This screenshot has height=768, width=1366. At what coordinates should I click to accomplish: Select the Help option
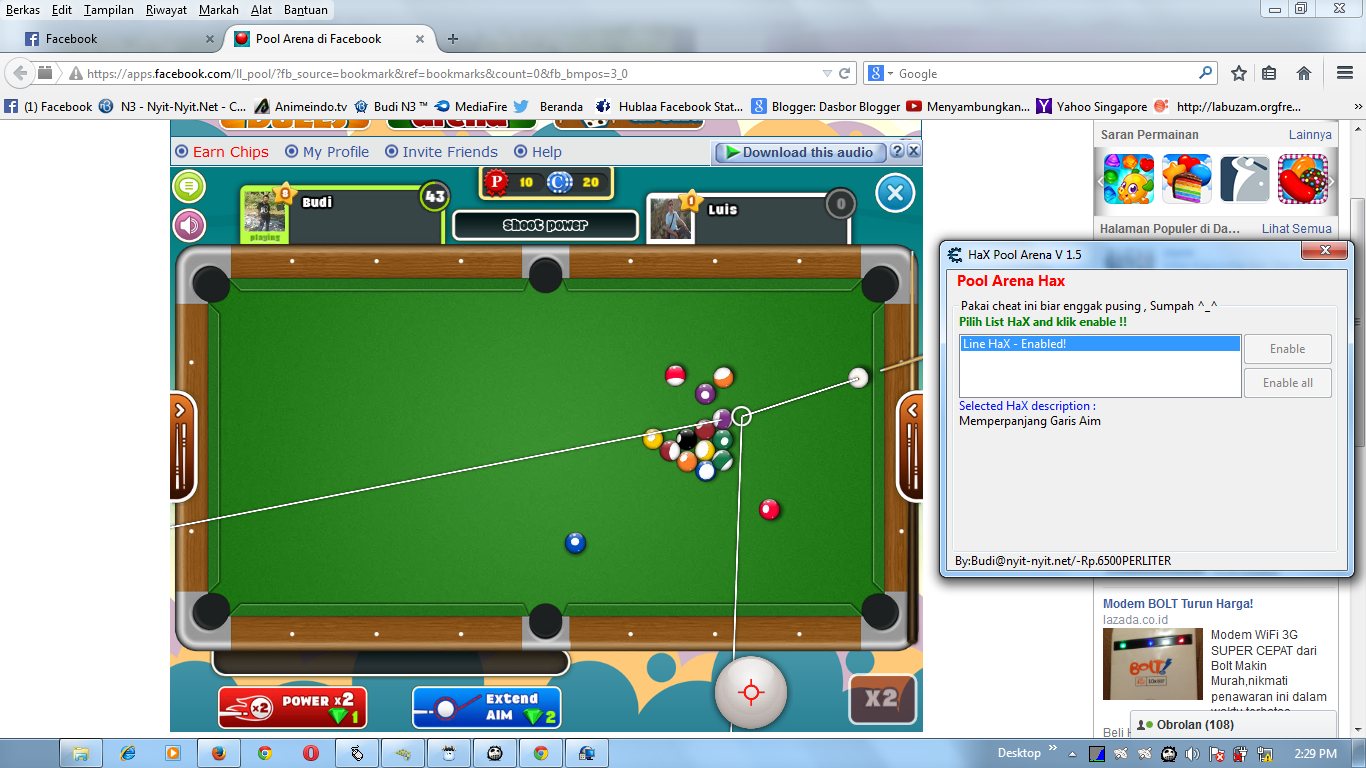[538, 152]
